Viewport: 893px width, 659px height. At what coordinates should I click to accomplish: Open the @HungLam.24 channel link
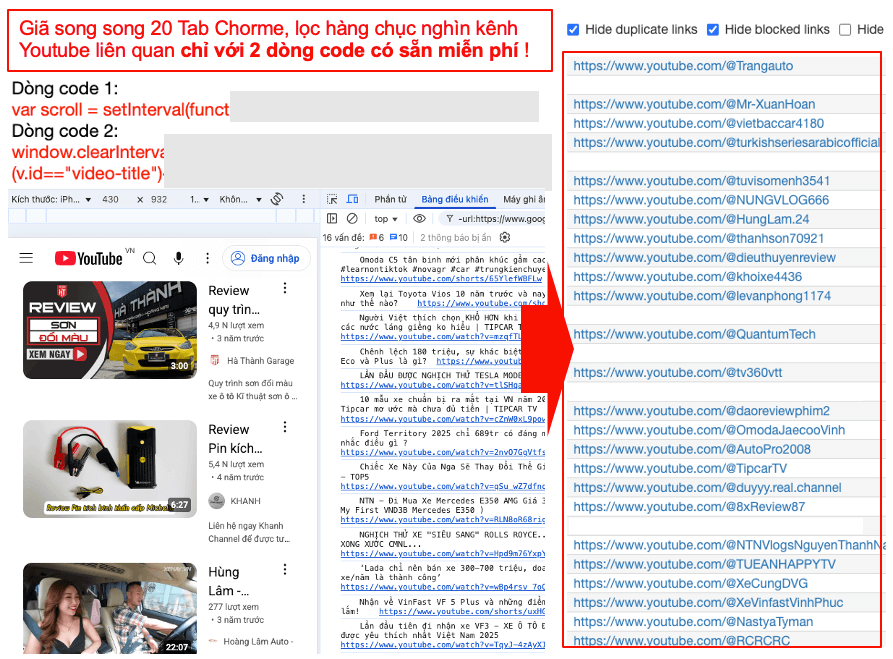click(691, 219)
